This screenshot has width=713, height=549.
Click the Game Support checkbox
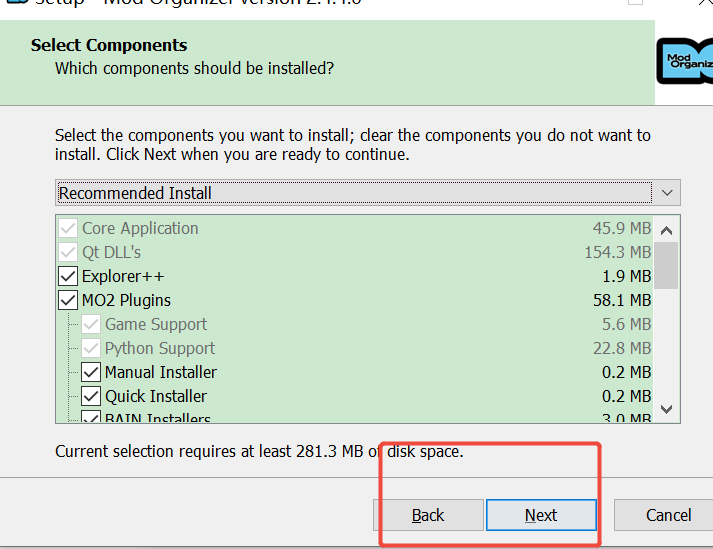(91, 324)
